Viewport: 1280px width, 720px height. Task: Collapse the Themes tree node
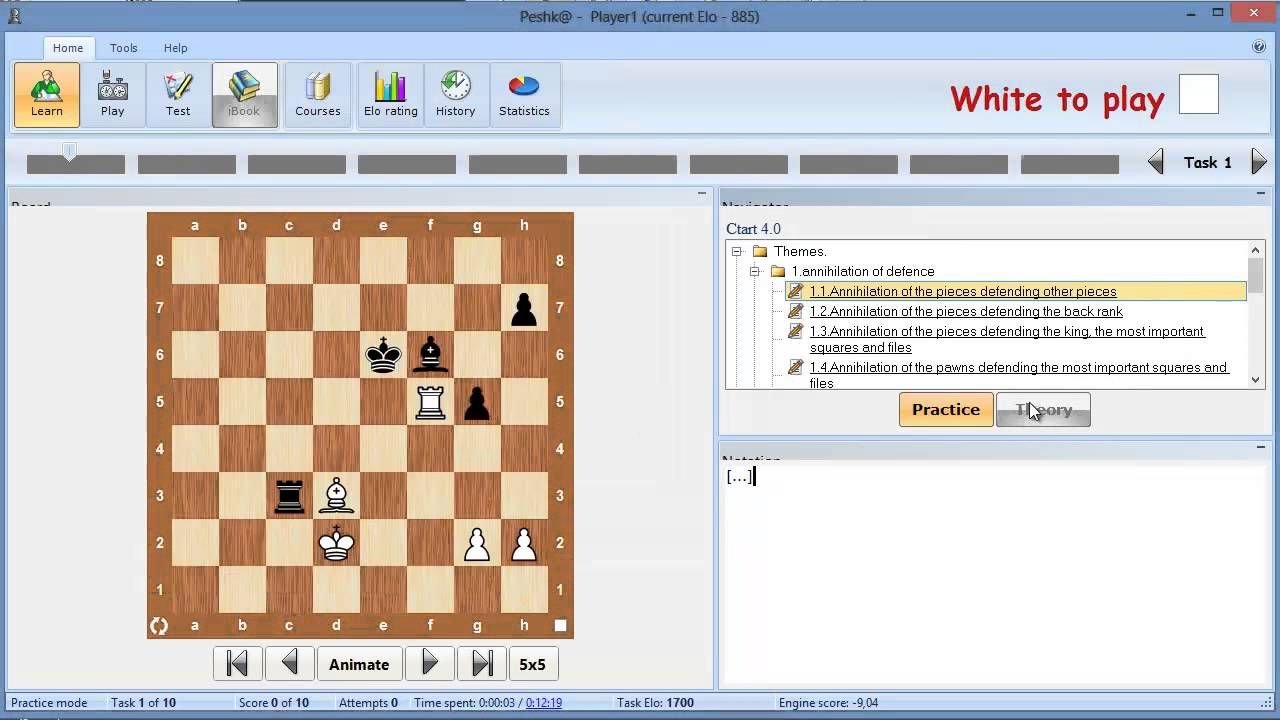(x=737, y=251)
